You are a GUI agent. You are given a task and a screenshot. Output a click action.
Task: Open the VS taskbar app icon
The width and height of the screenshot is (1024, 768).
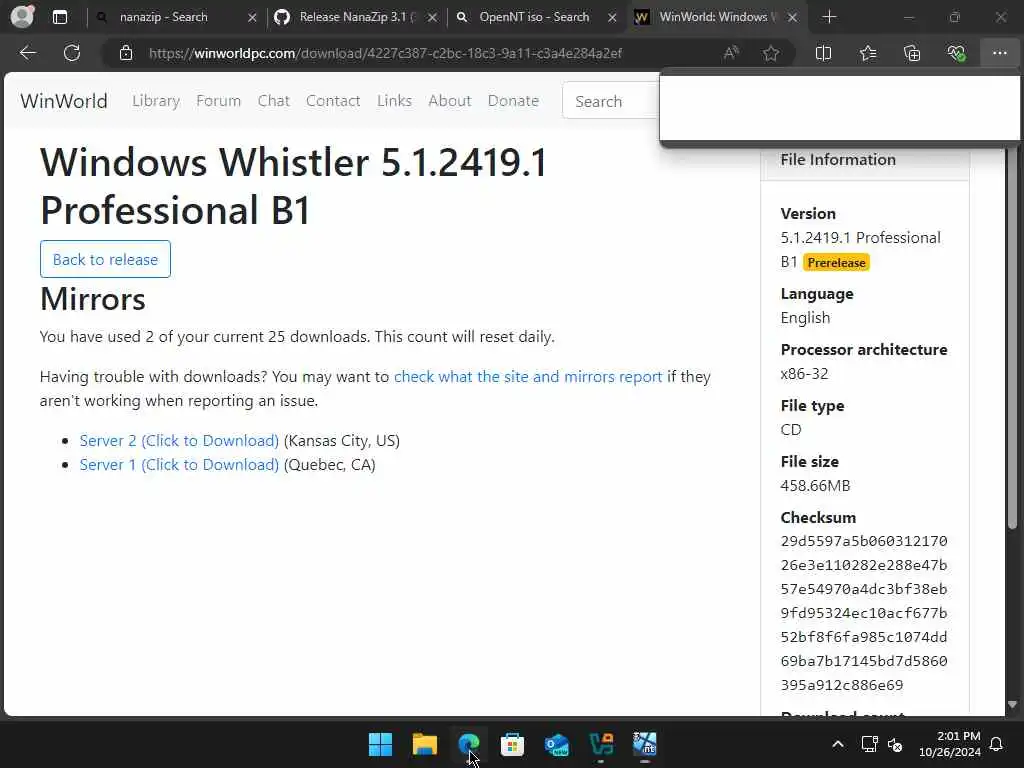(x=601, y=744)
